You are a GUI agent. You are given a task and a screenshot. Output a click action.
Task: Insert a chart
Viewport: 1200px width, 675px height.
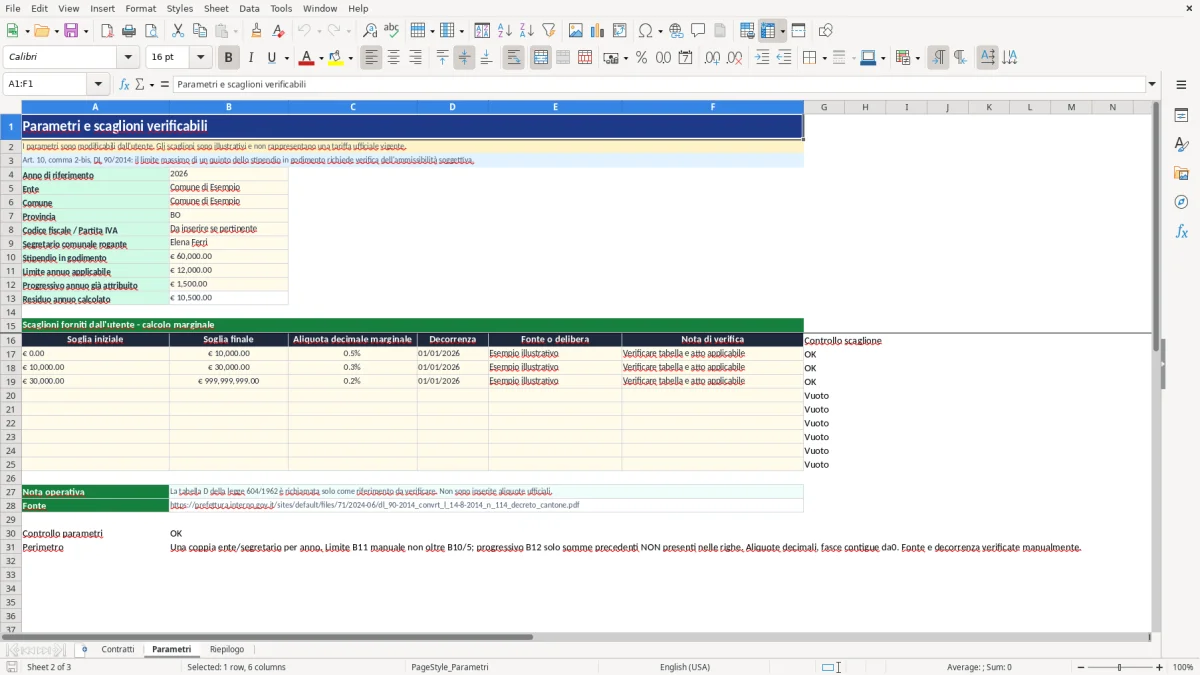pos(597,31)
